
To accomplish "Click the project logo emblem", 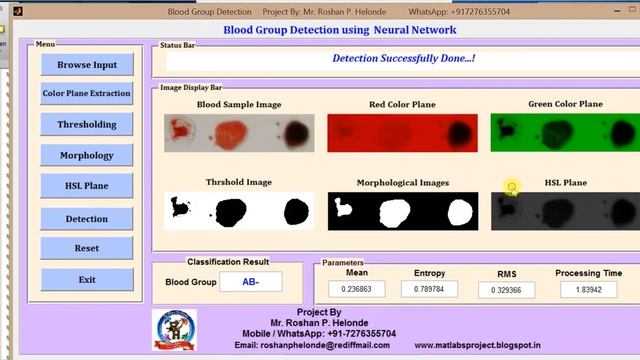I will click(x=175, y=330).
